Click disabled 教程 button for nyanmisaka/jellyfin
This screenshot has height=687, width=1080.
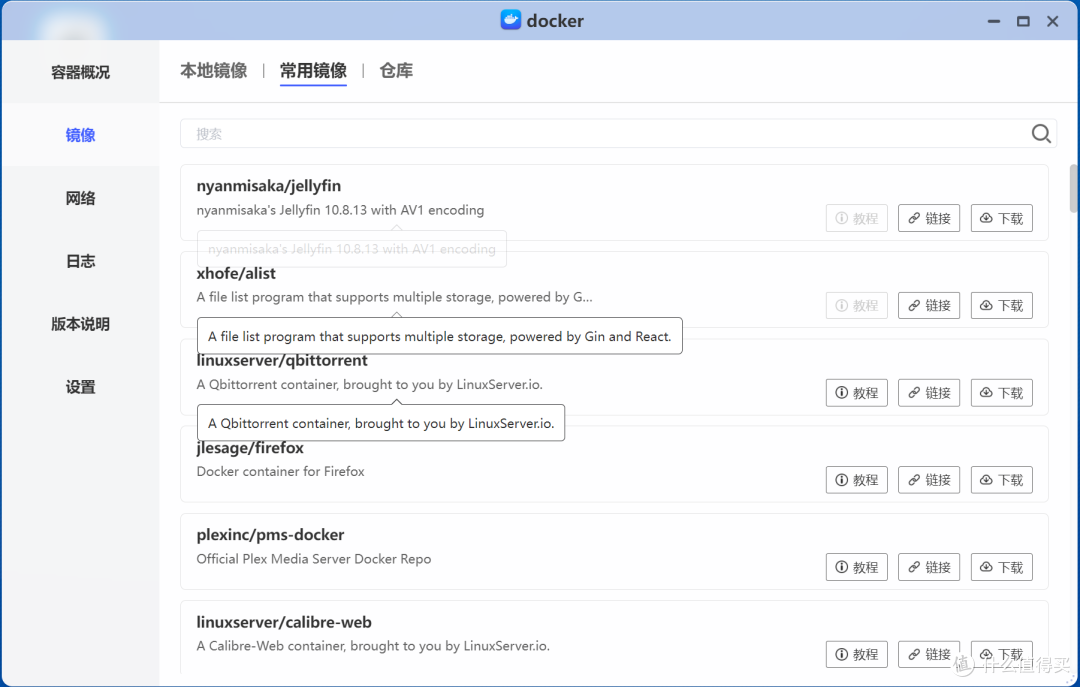point(857,218)
